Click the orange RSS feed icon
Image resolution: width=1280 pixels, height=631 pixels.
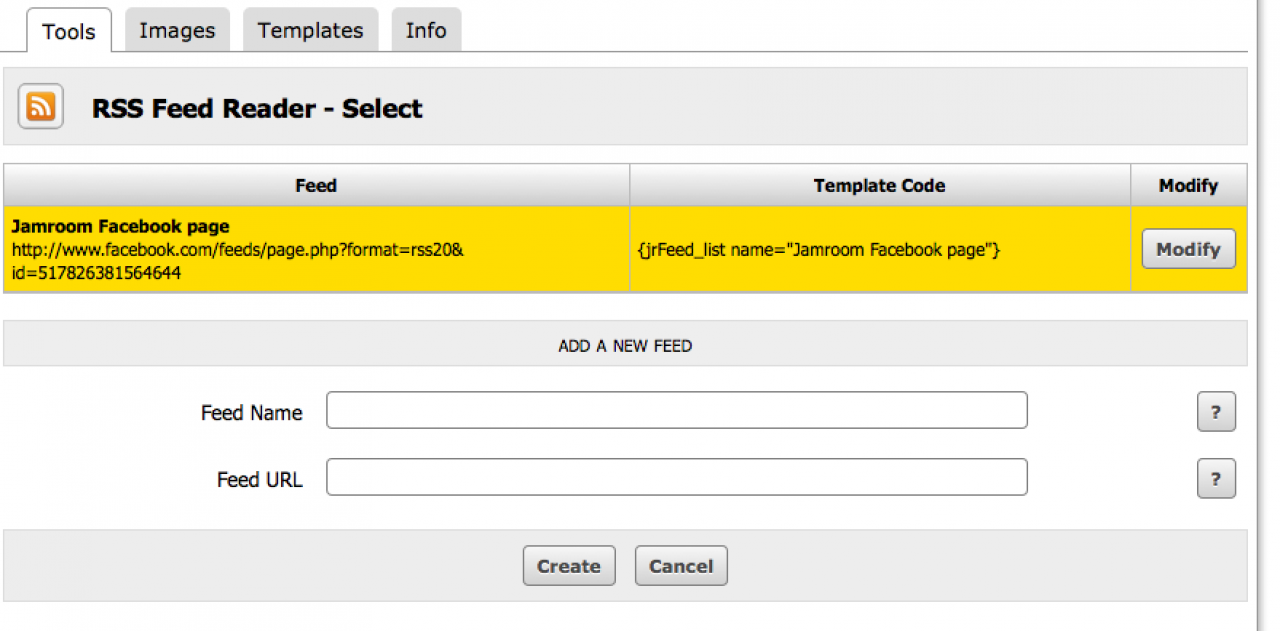41,107
